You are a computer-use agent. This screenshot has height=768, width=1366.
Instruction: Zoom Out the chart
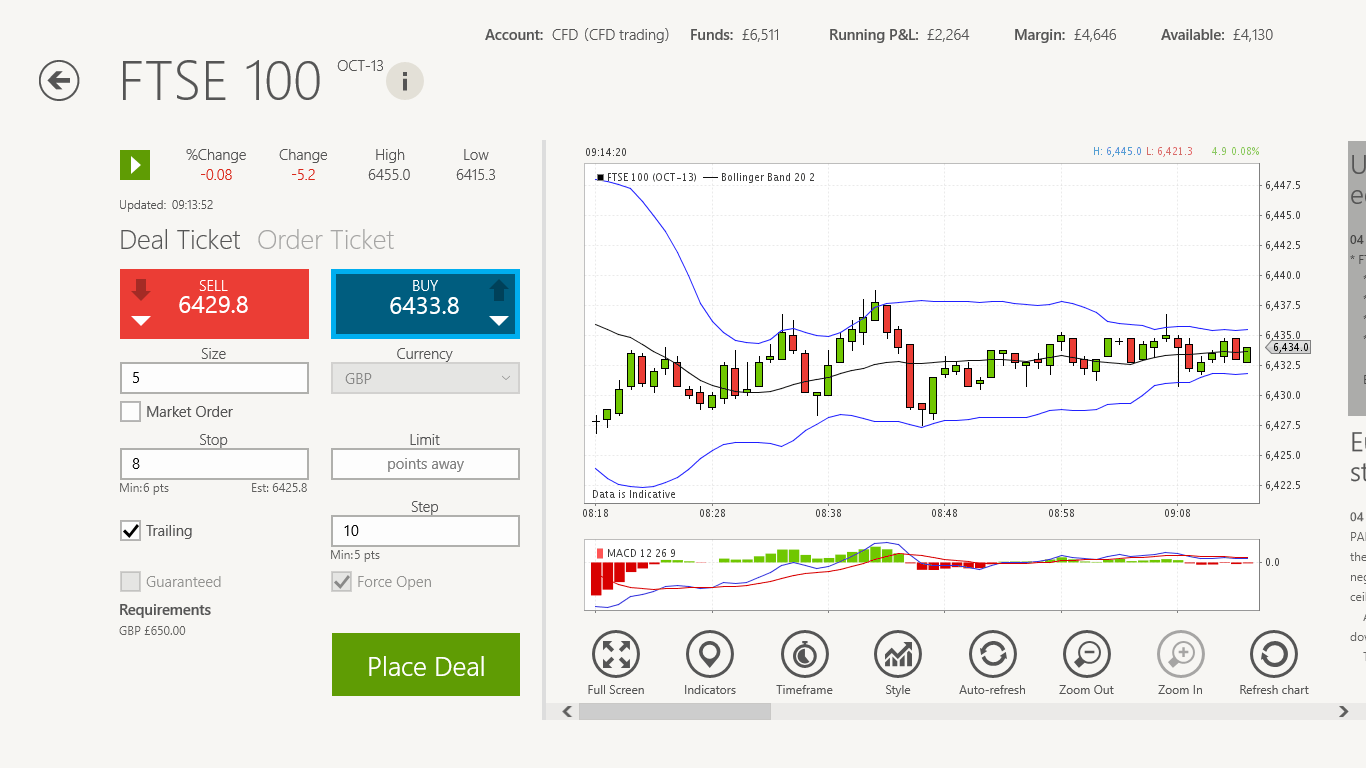(x=1086, y=655)
